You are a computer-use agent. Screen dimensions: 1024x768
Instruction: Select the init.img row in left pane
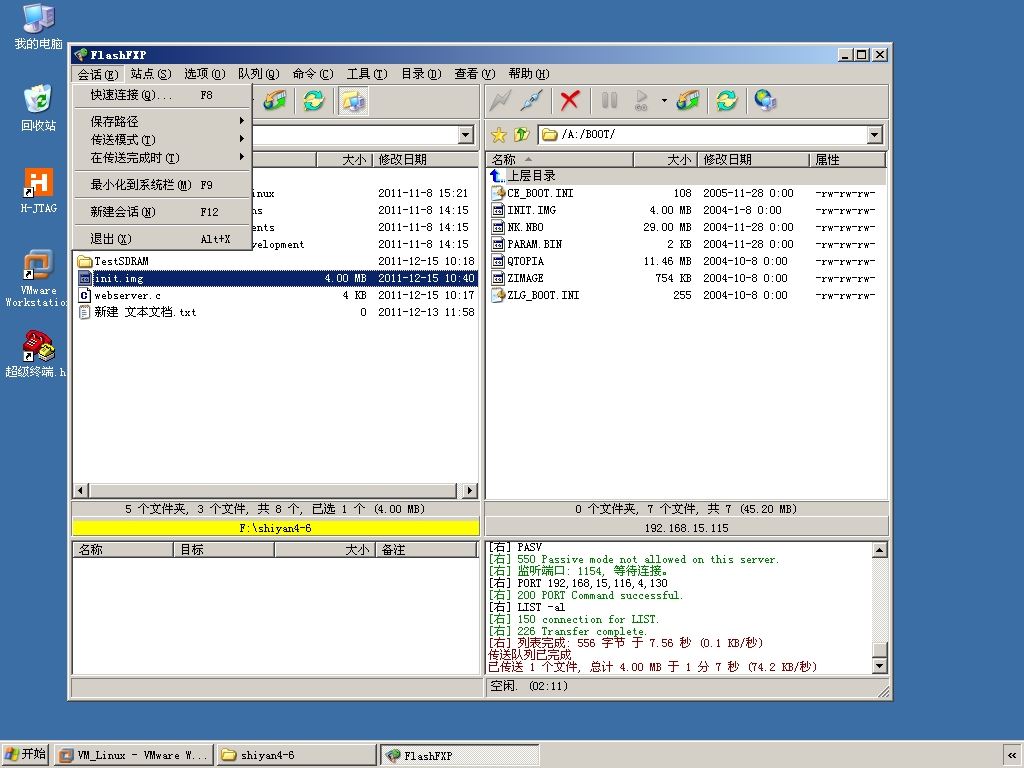point(277,278)
